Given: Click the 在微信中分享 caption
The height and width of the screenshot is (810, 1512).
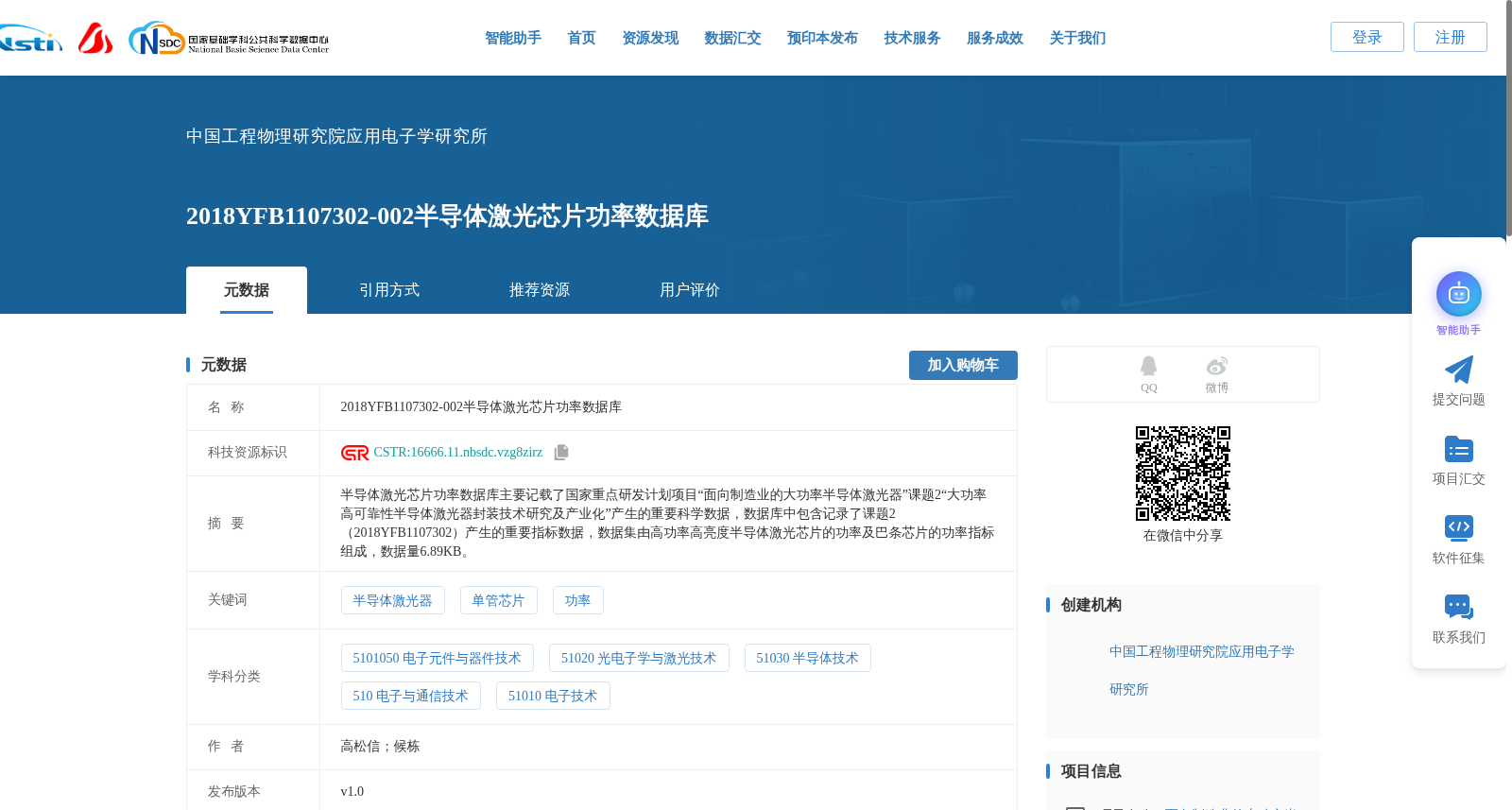Looking at the screenshot, I should (1183, 536).
